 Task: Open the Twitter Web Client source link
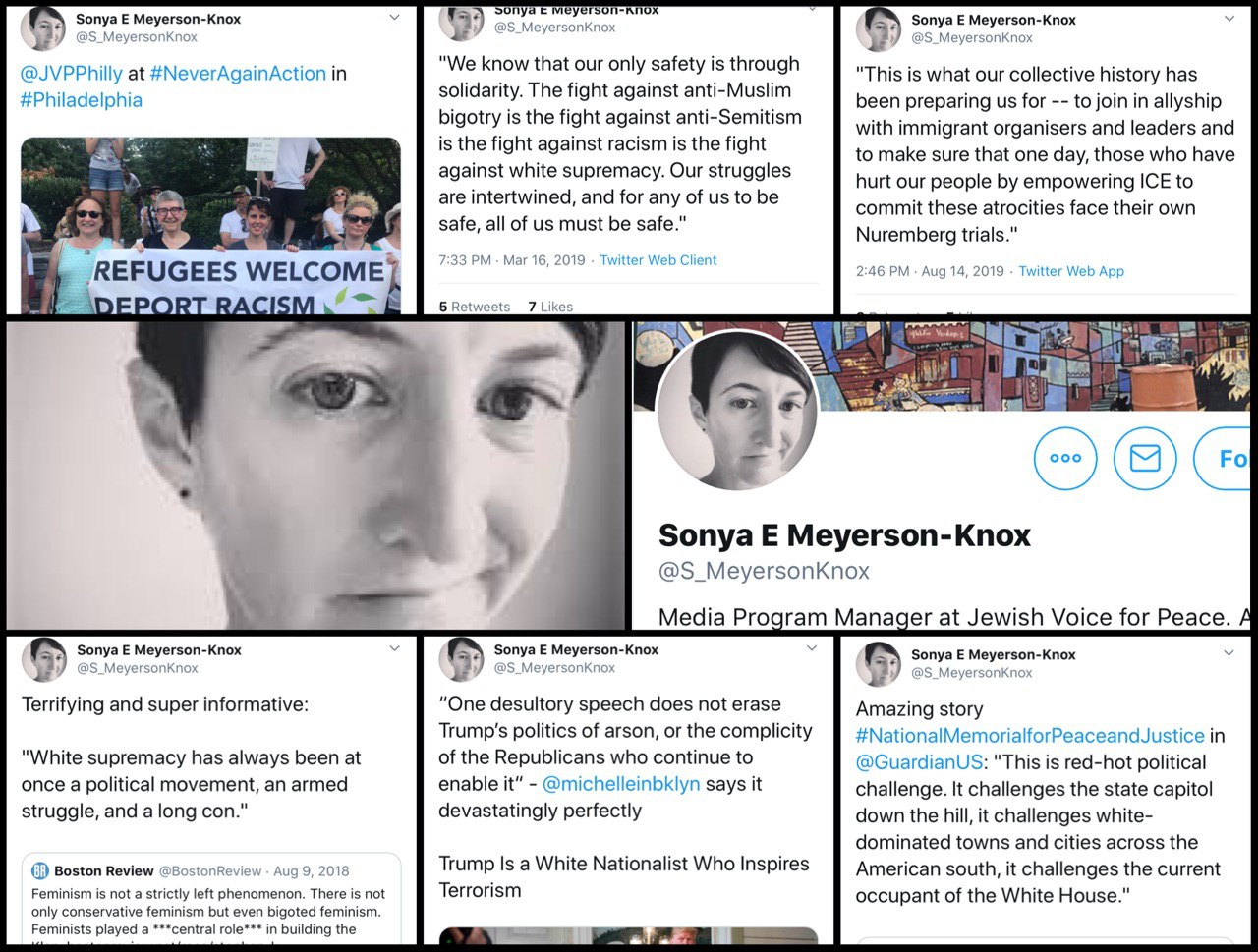tap(658, 260)
